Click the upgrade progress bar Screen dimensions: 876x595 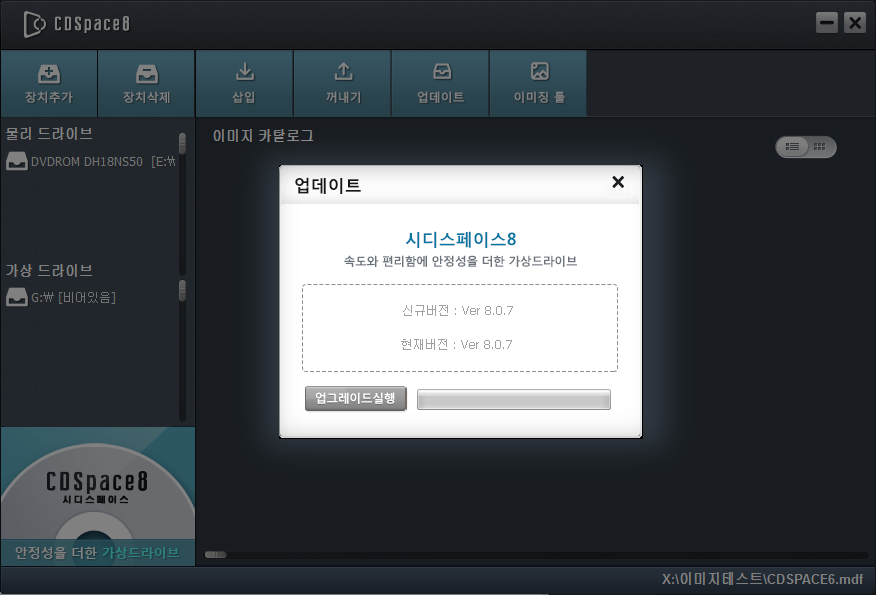tap(513, 399)
